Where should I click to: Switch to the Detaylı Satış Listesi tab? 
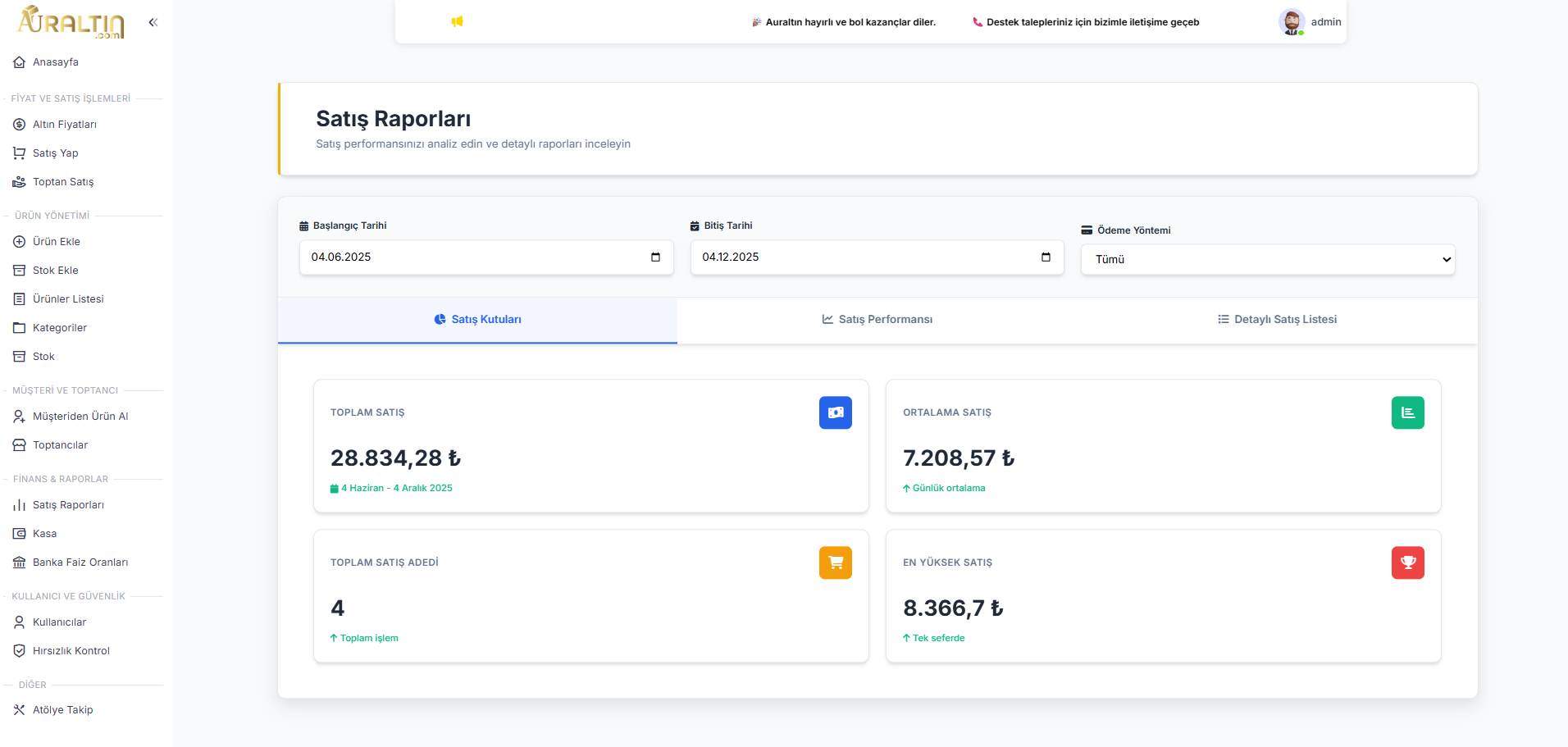[1277, 320]
